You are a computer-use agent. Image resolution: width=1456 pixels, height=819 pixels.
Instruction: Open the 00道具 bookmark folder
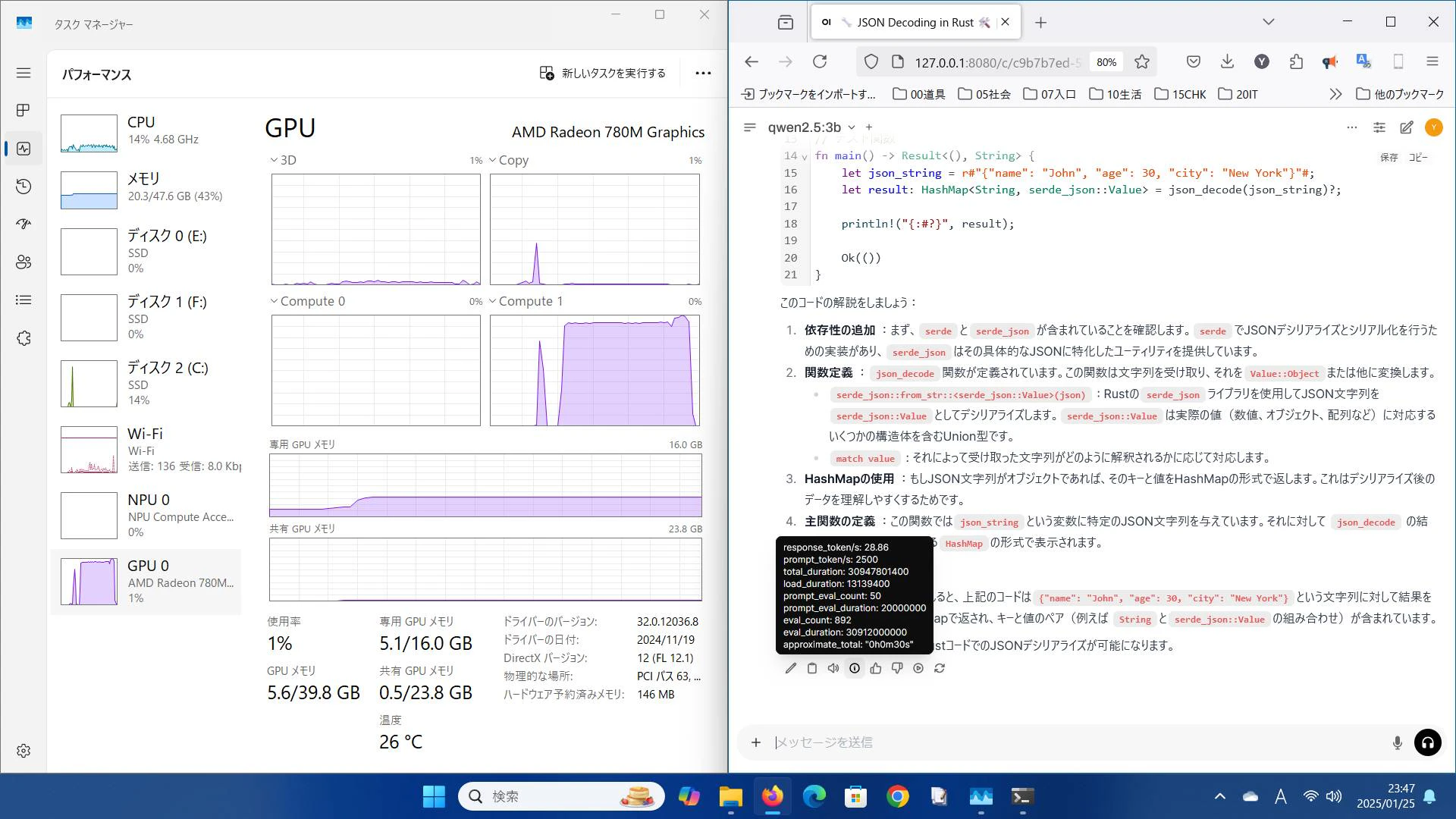click(919, 94)
